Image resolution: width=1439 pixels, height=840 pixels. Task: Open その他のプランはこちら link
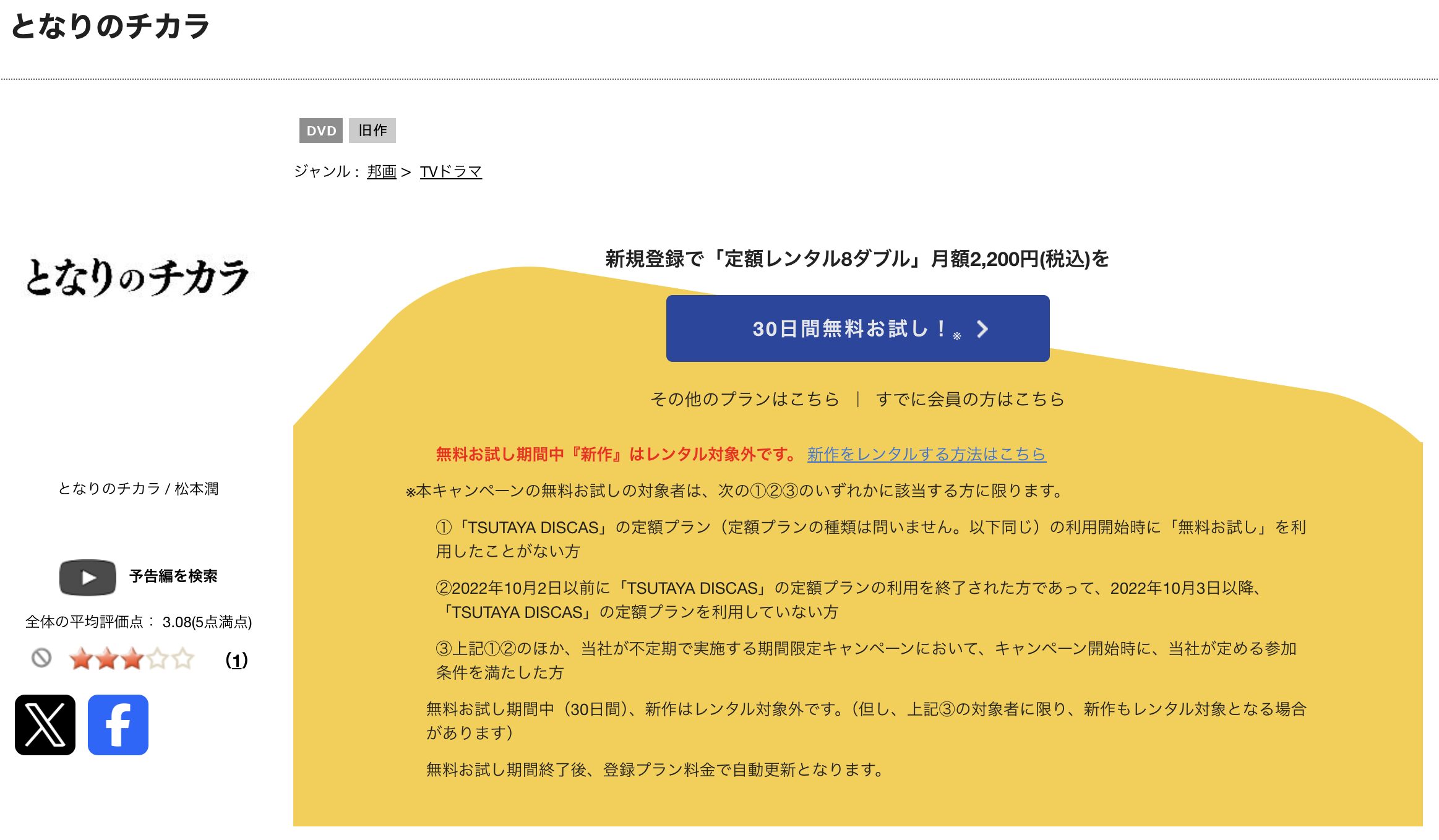click(x=744, y=399)
